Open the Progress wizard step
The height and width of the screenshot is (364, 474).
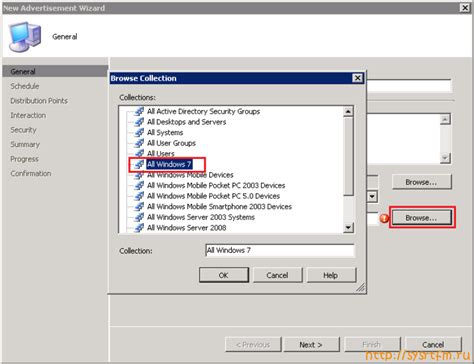pos(24,159)
